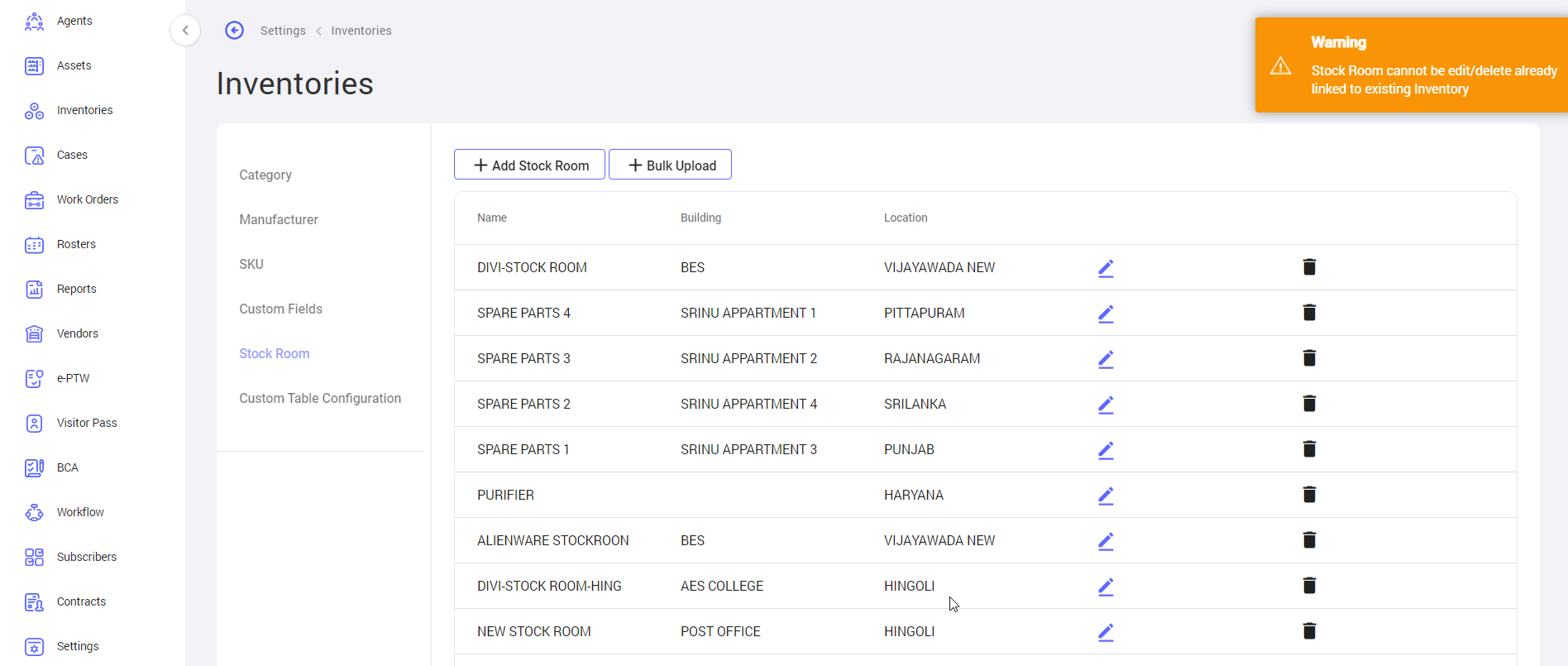Viewport: 1568px width, 666px height.
Task: Select the PITTAPURAM location cell
Action: pyautogui.click(x=925, y=313)
